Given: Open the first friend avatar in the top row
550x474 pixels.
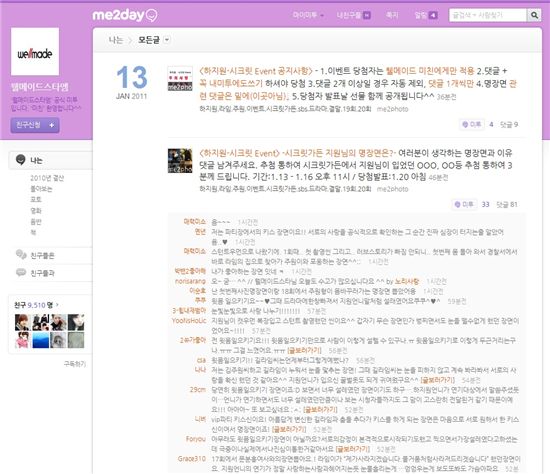Looking at the screenshot, I should click(22, 322).
